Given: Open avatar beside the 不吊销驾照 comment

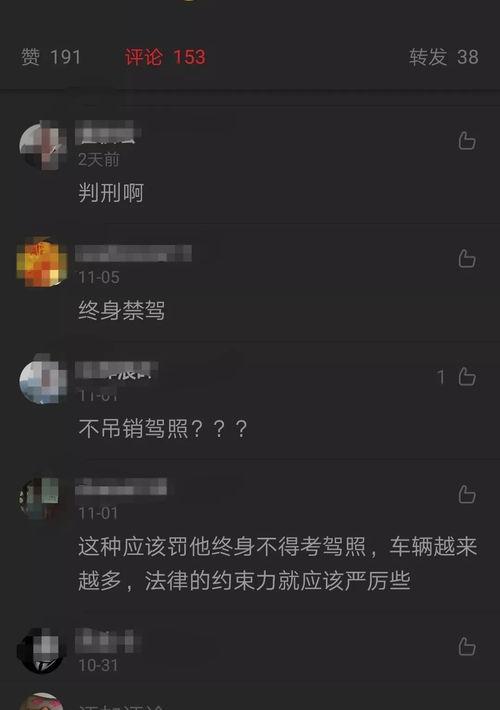Looking at the screenshot, I should [x=42, y=379].
